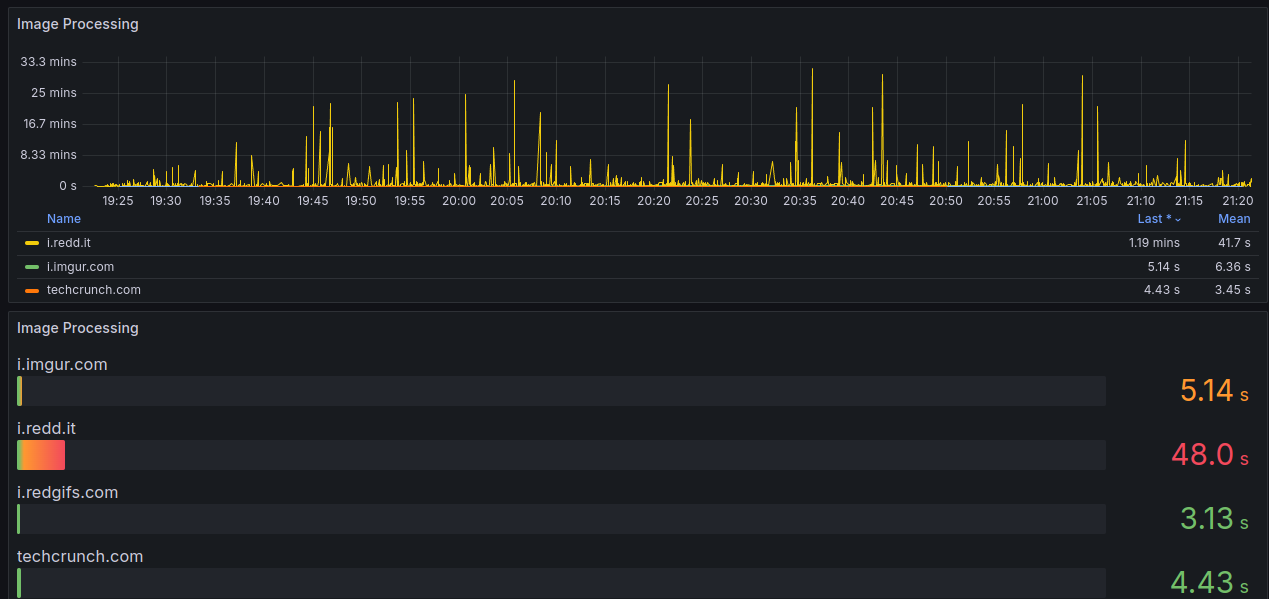Select the 1.19 mins last value
This screenshot has width=1269, height=599.
(1154, 243)
